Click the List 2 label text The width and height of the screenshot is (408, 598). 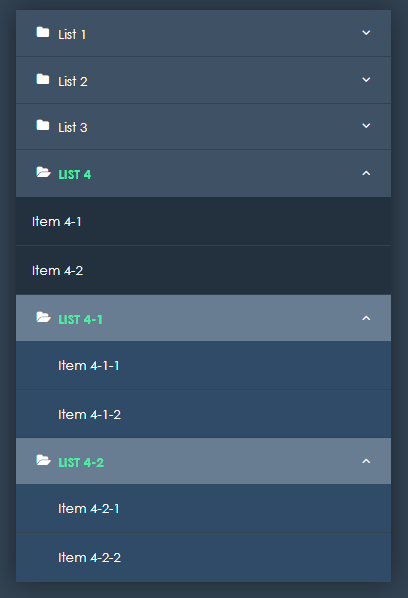73,81
